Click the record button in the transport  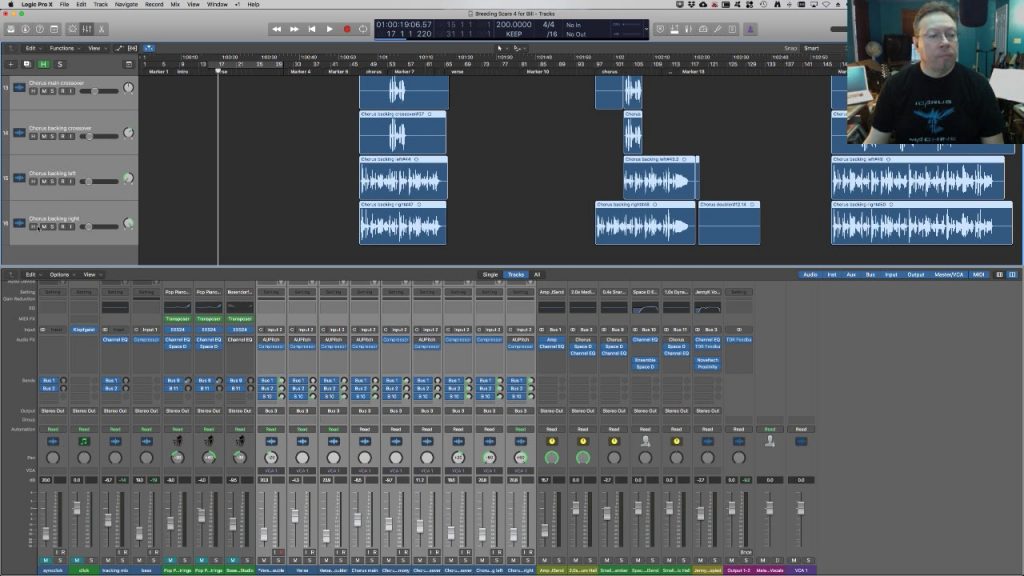[347, 29]
